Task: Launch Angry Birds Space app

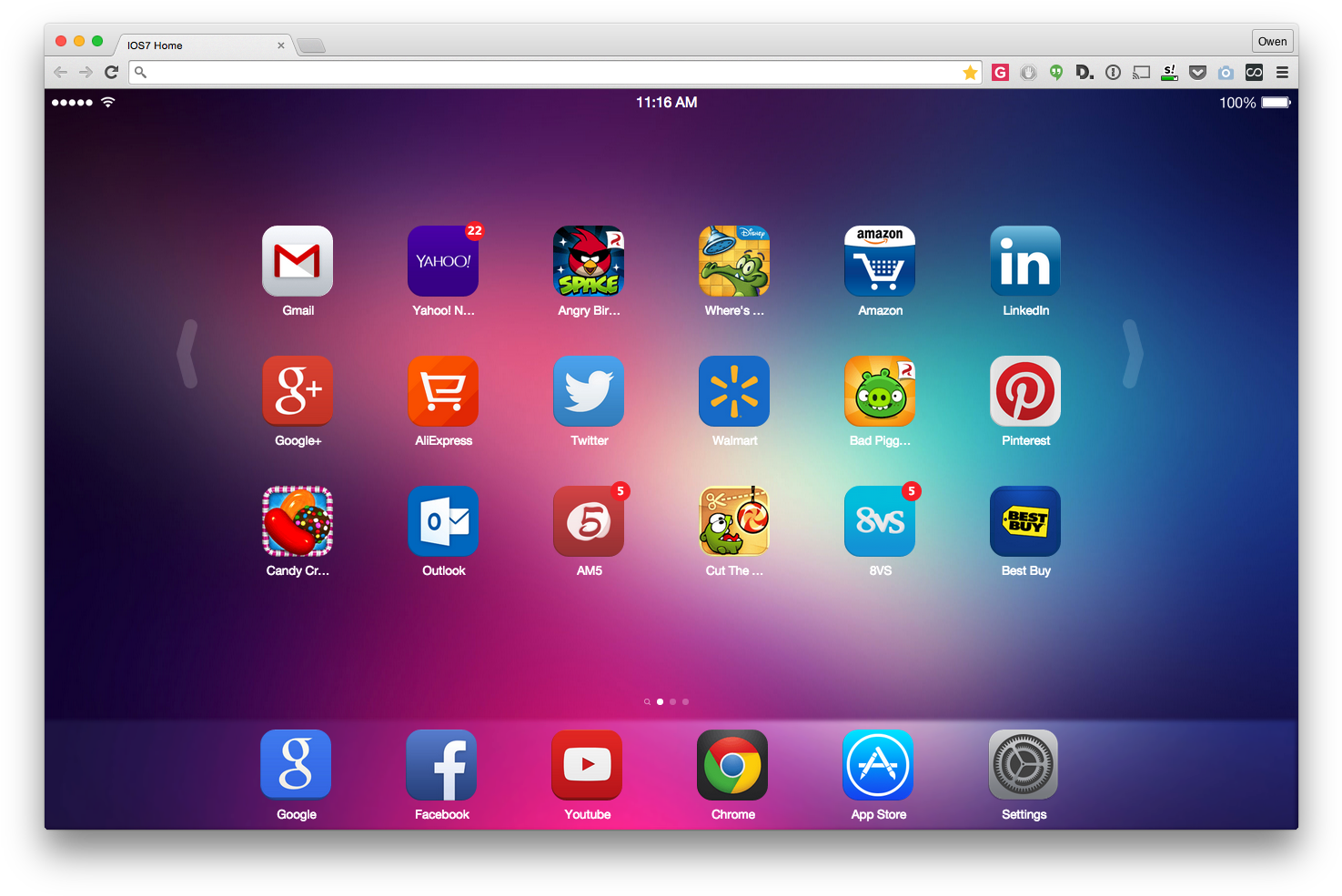Action: click(x=589, y=261)
